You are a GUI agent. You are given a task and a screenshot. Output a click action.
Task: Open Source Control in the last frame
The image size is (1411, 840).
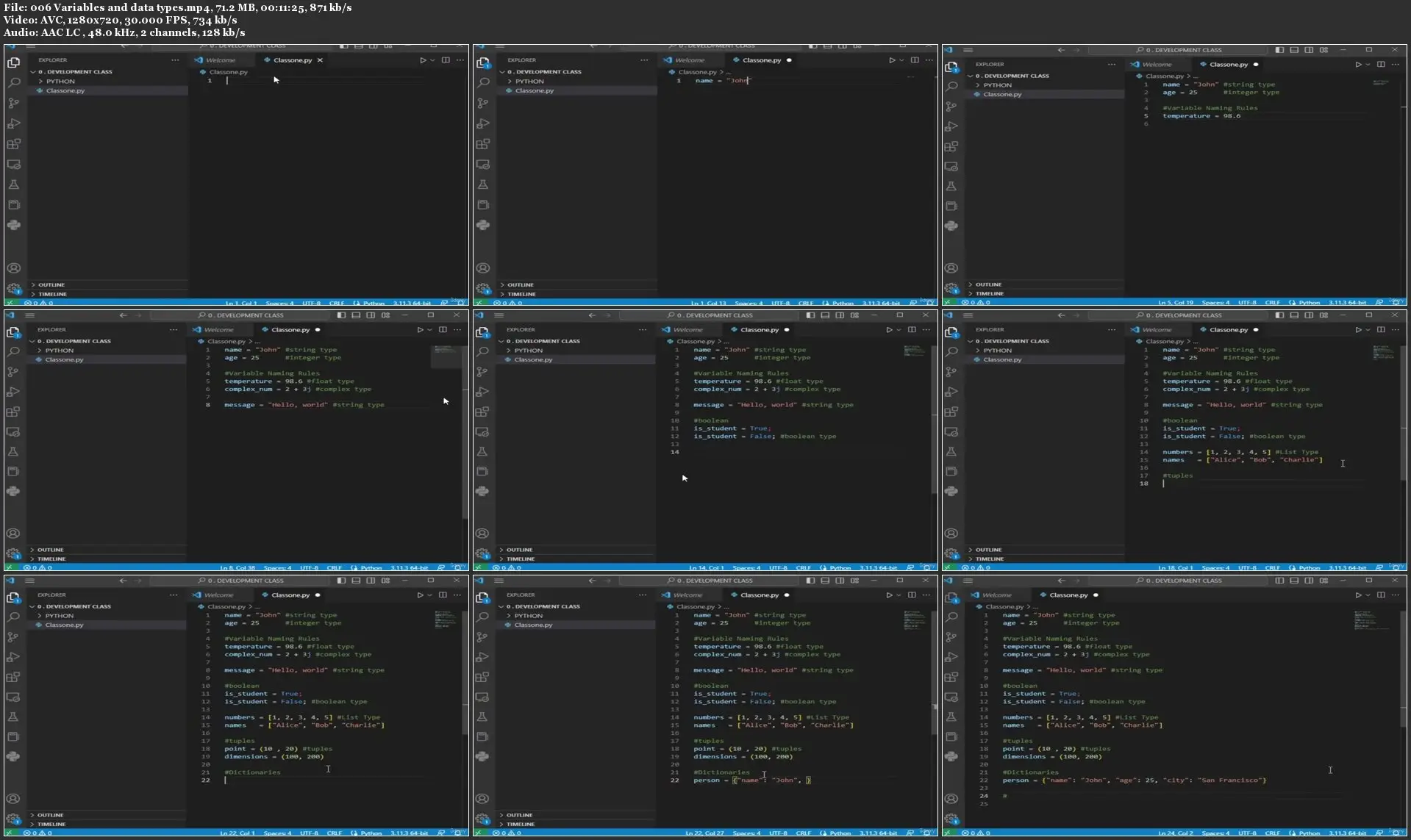tap(951, 637)
